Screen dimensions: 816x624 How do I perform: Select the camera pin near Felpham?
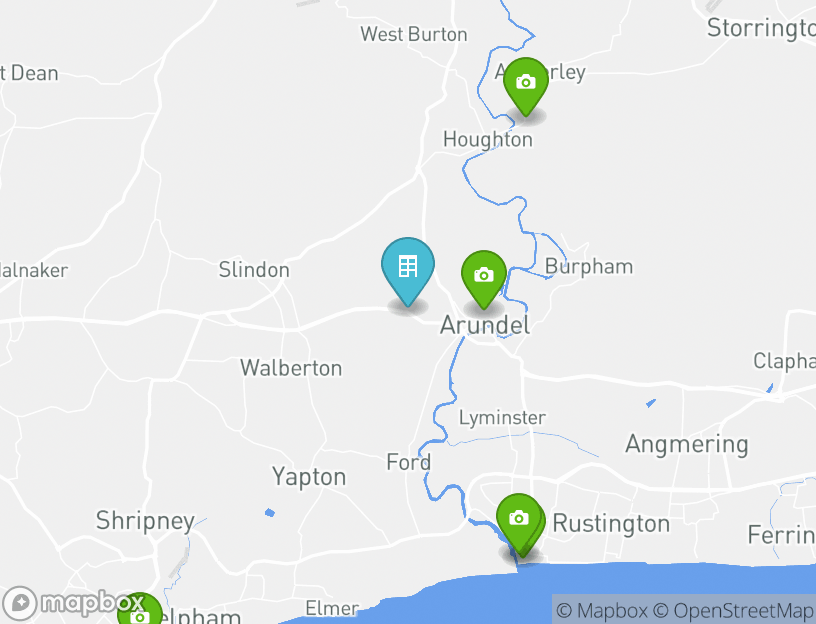(x=139, y=610)
